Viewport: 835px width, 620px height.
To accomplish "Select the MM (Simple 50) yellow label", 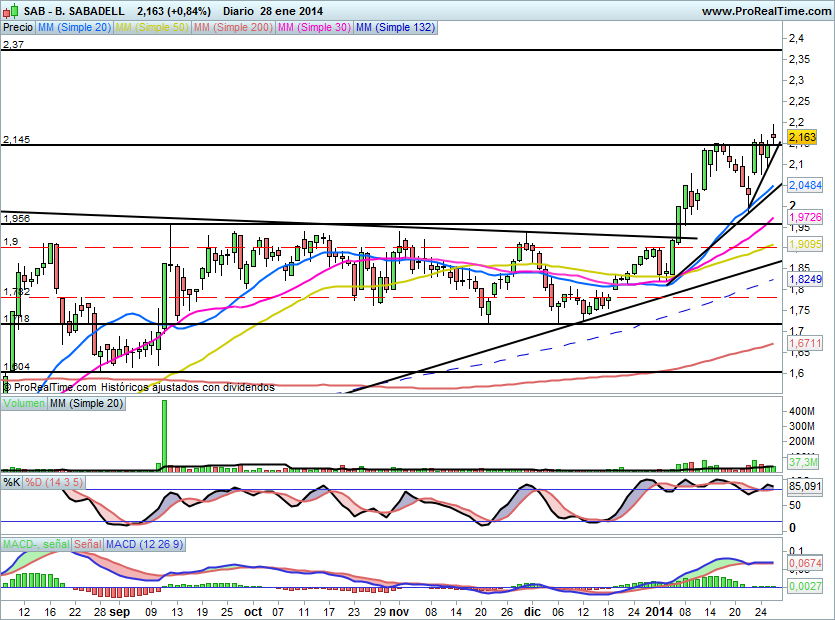I will pyautogui.click(x=152, y=27).
